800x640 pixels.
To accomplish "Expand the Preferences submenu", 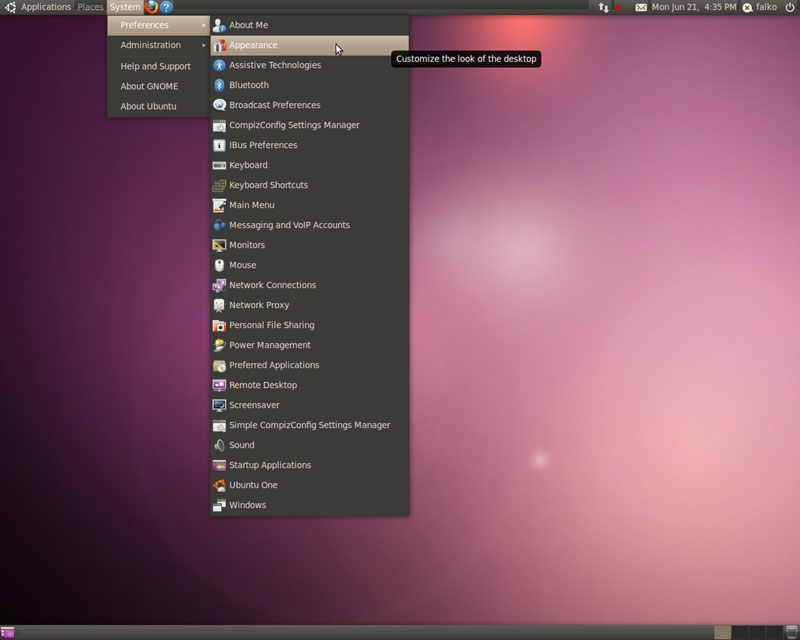I will 158,25.
